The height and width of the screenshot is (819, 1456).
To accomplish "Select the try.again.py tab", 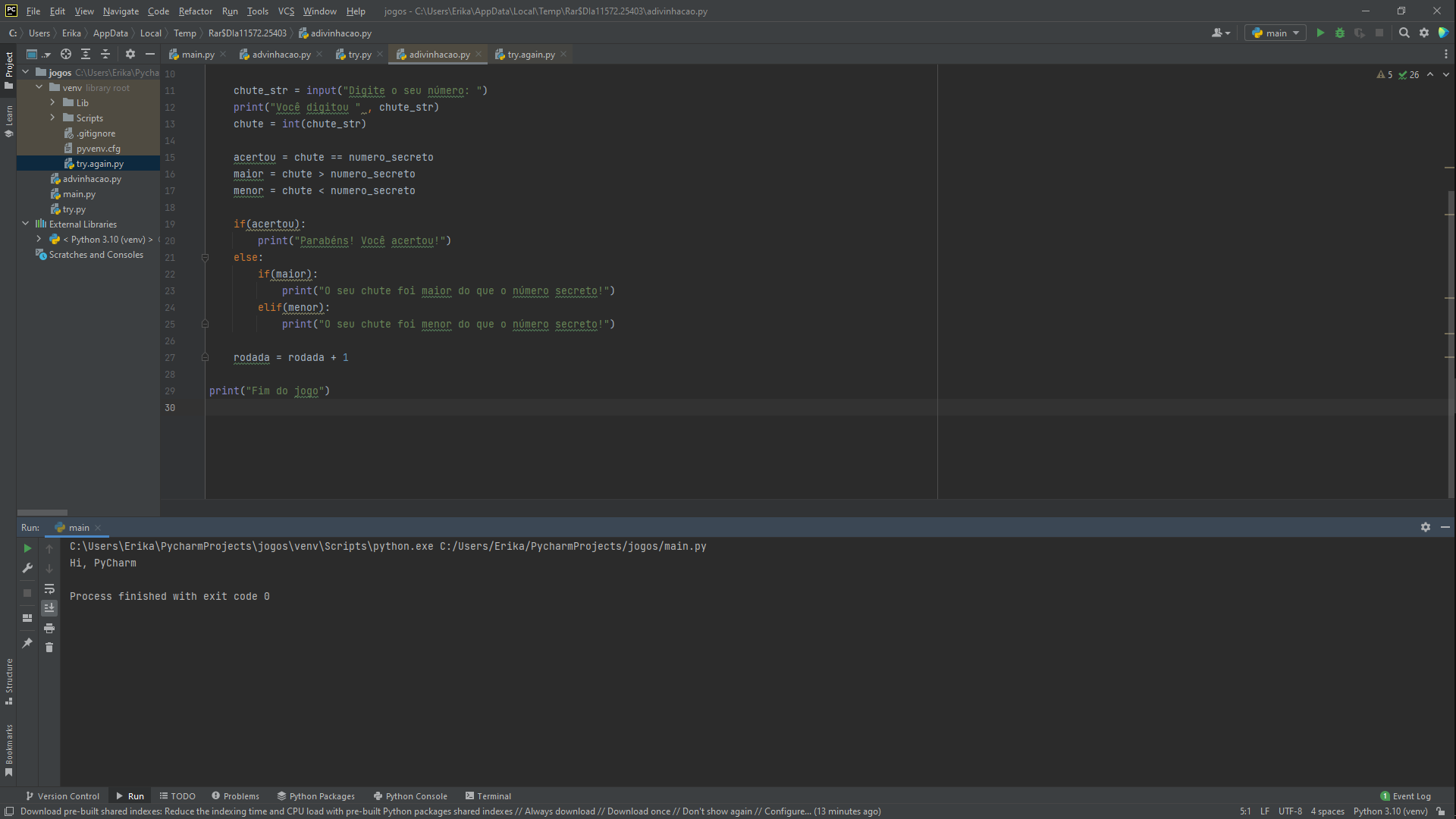I will pos(530,54).
